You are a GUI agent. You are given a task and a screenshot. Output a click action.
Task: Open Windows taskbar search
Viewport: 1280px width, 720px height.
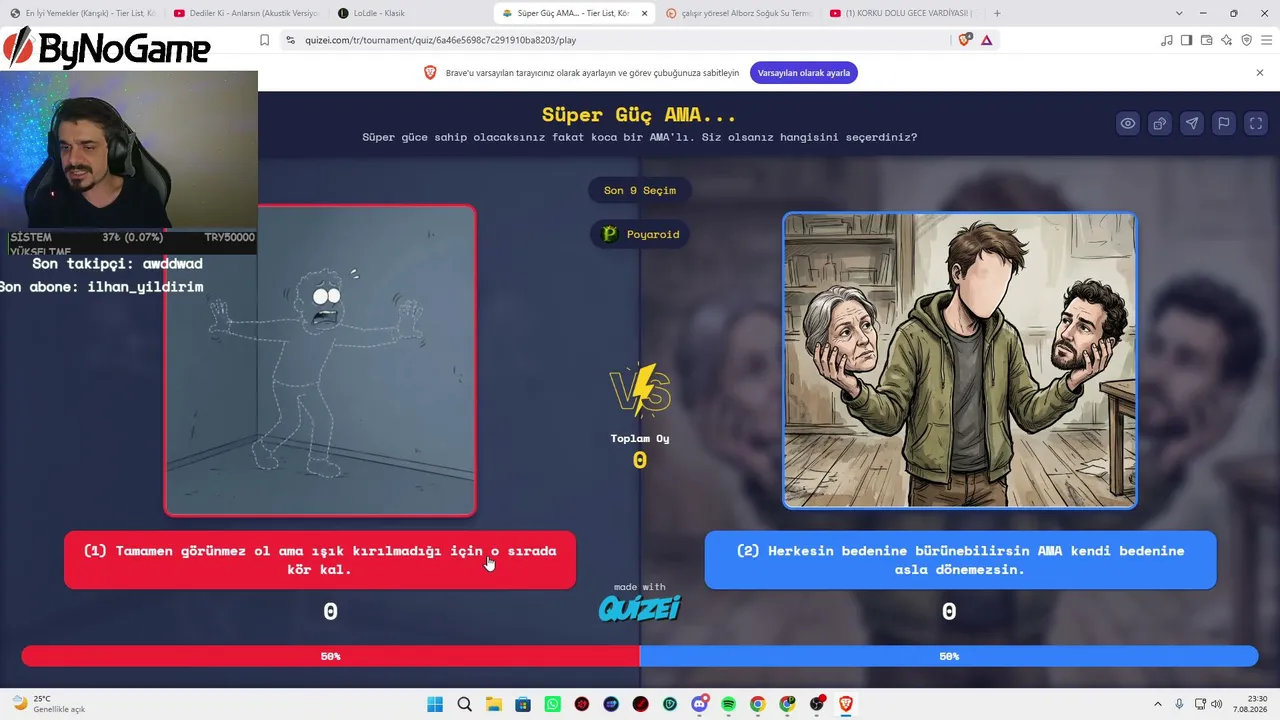464,704
